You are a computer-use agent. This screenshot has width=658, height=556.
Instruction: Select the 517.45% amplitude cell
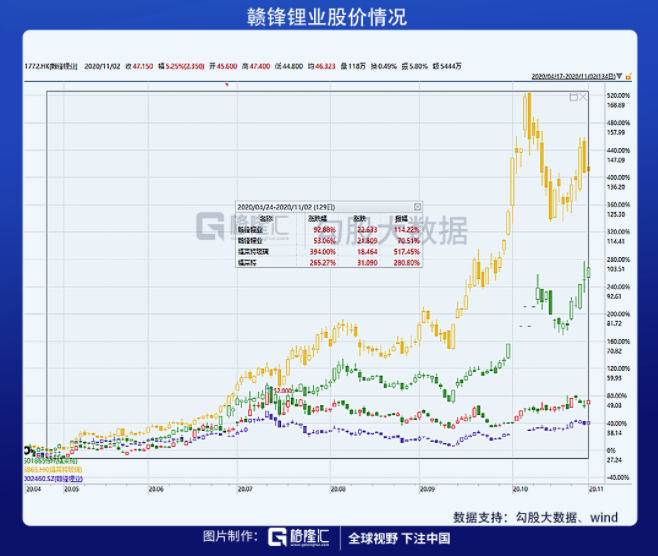point(407,251)
